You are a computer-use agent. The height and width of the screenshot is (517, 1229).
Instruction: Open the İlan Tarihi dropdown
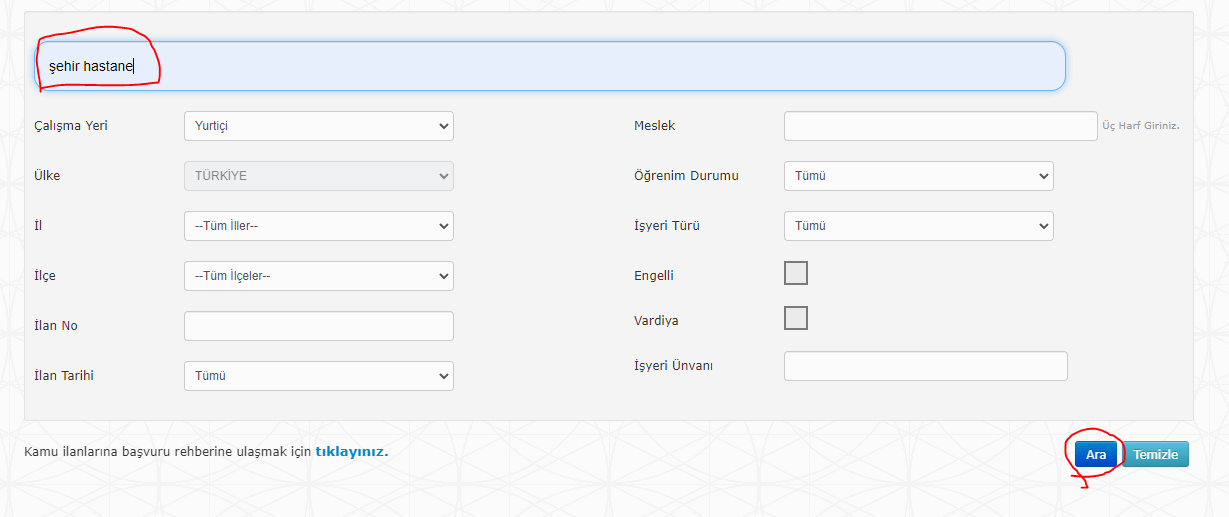(x=319, y=376)
